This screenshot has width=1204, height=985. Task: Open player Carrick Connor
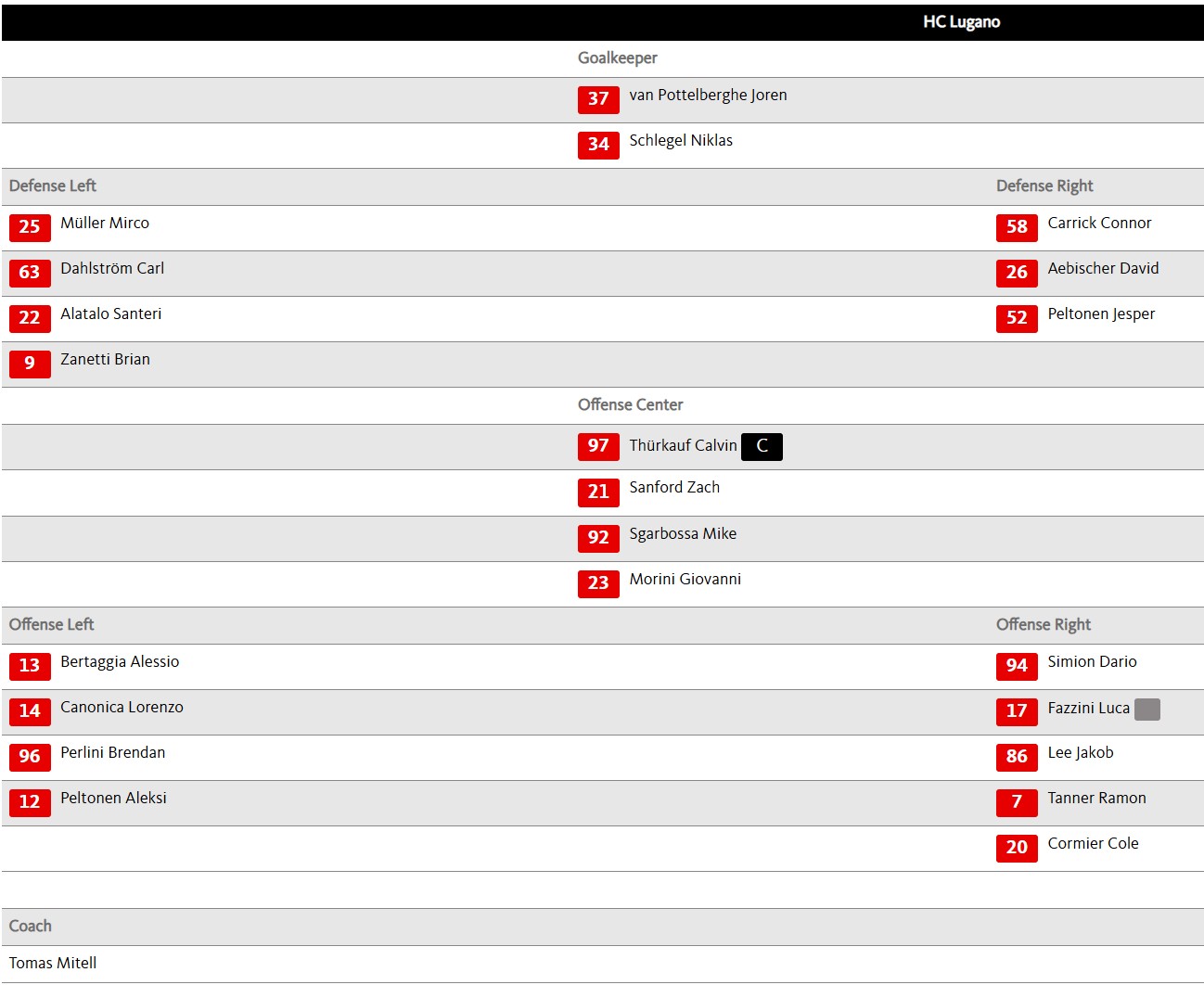pyautogui.click(x=1099, y=224)
